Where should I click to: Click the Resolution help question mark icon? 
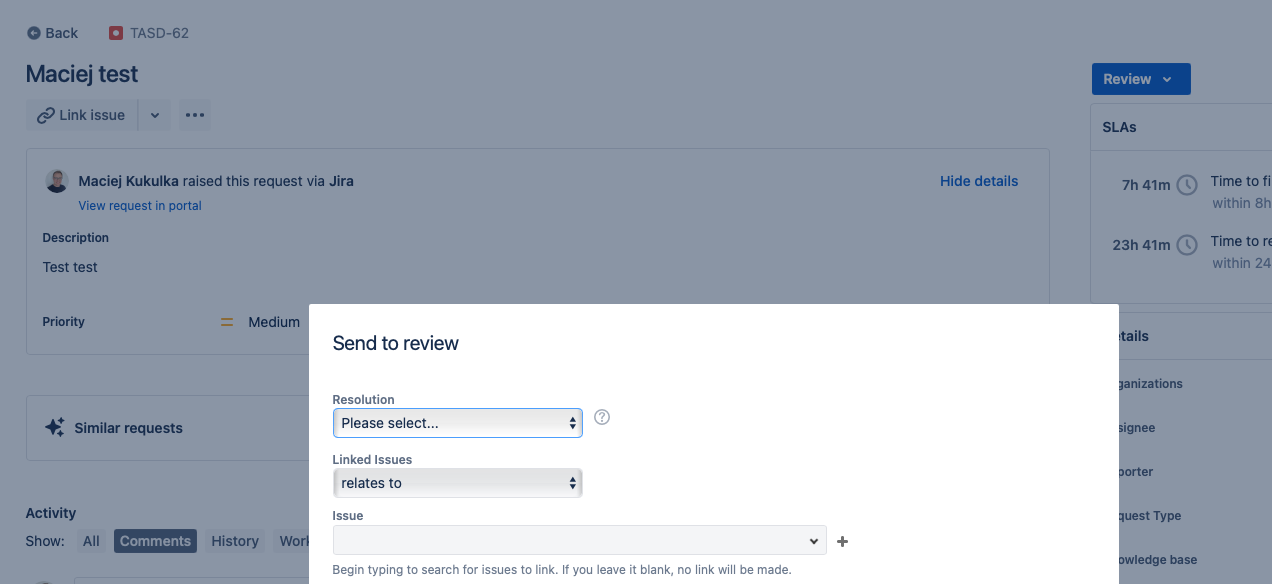pyautogui.click(x=602, y=417)
